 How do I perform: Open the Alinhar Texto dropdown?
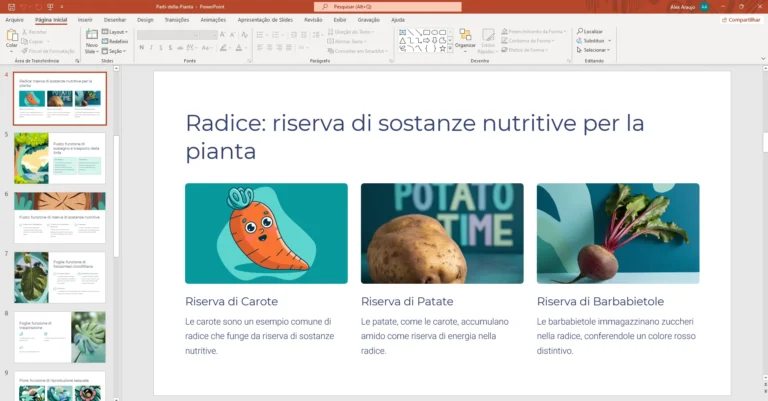click(x=347, y=41)
